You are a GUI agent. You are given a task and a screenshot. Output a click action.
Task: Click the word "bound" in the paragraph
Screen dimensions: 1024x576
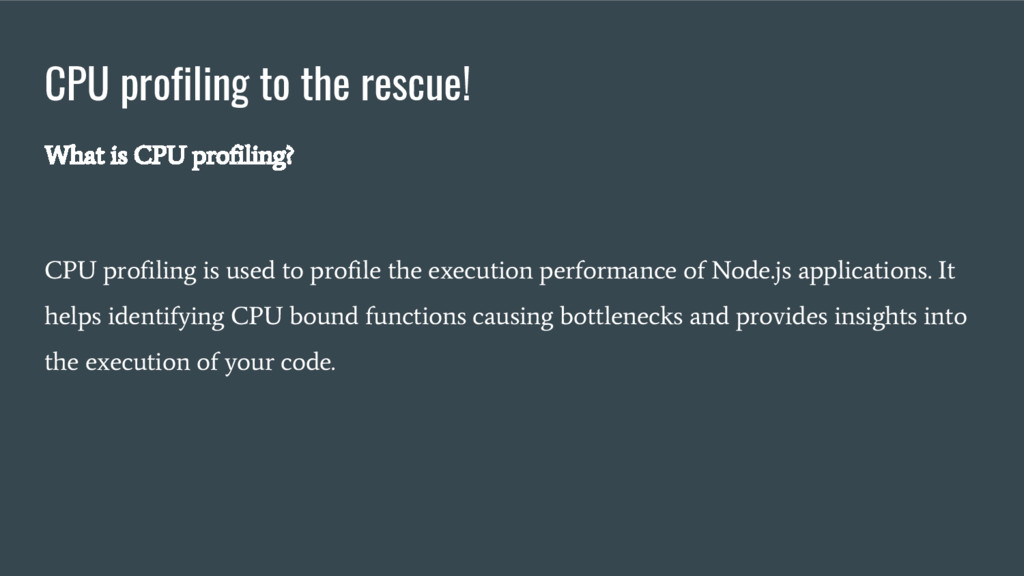point(327,317)
